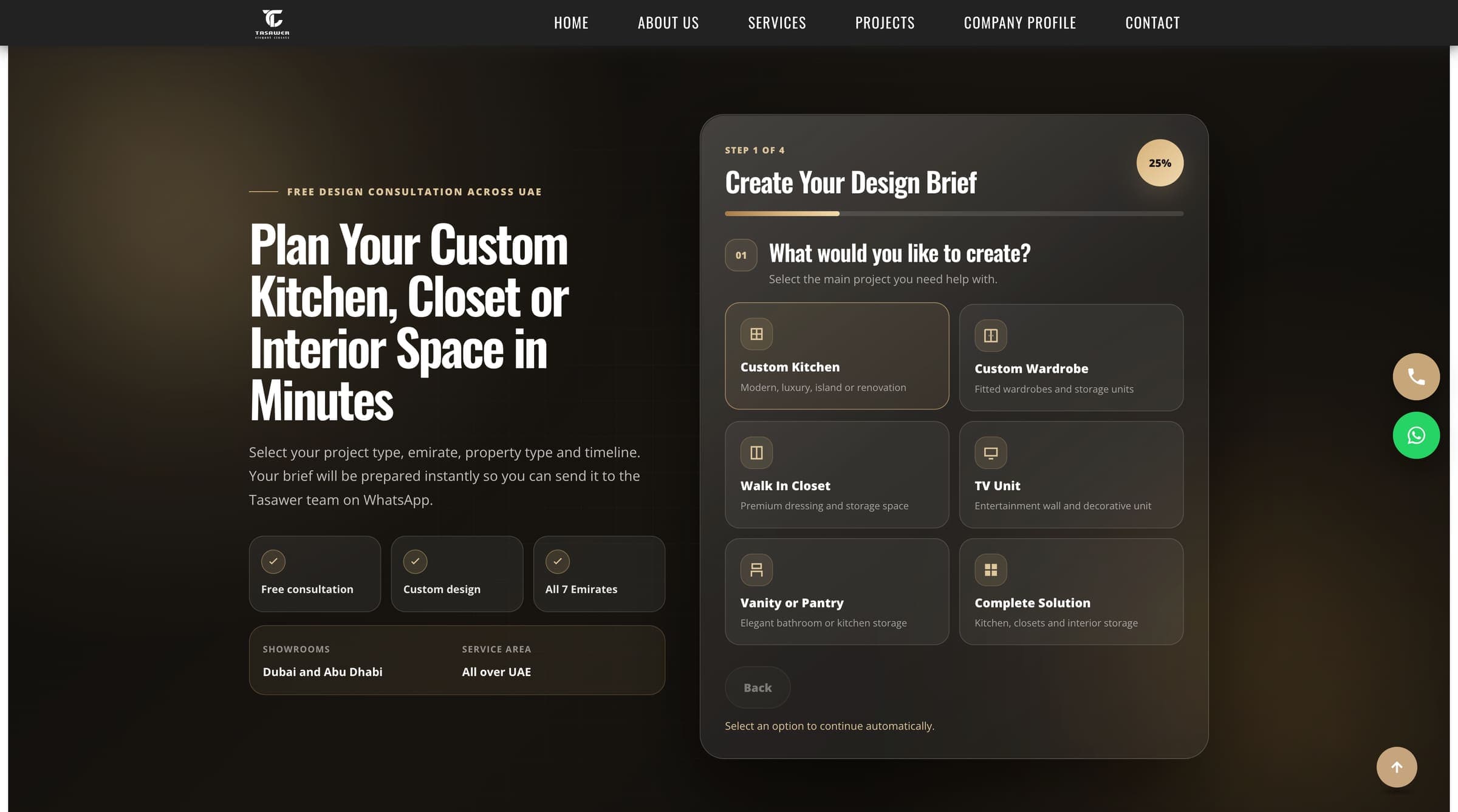Choose the Custom Wardrobe option title
The width and height of the screenshot is (1458, 812).
[x=1031, y=369]
